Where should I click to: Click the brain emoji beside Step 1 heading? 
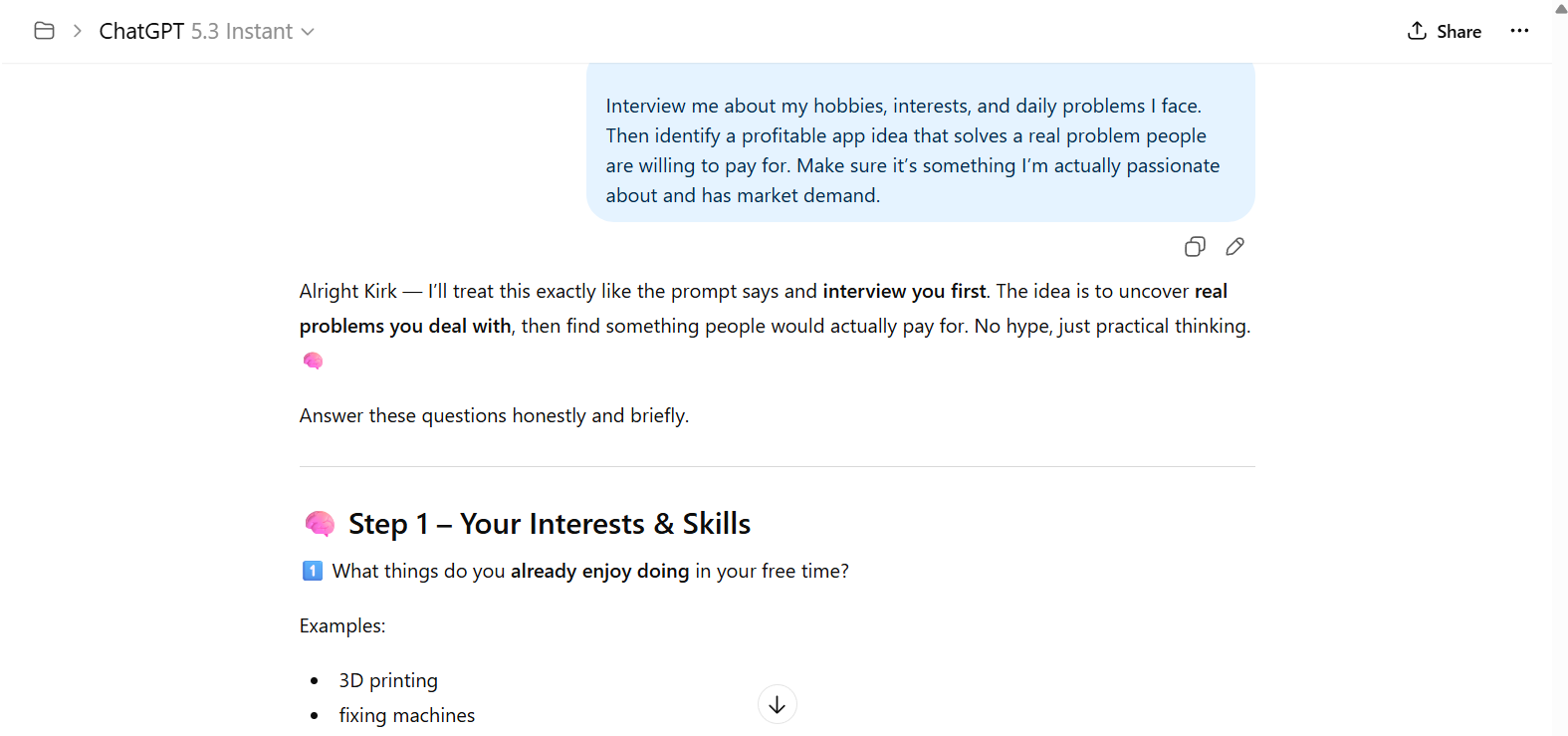[320, 524]
